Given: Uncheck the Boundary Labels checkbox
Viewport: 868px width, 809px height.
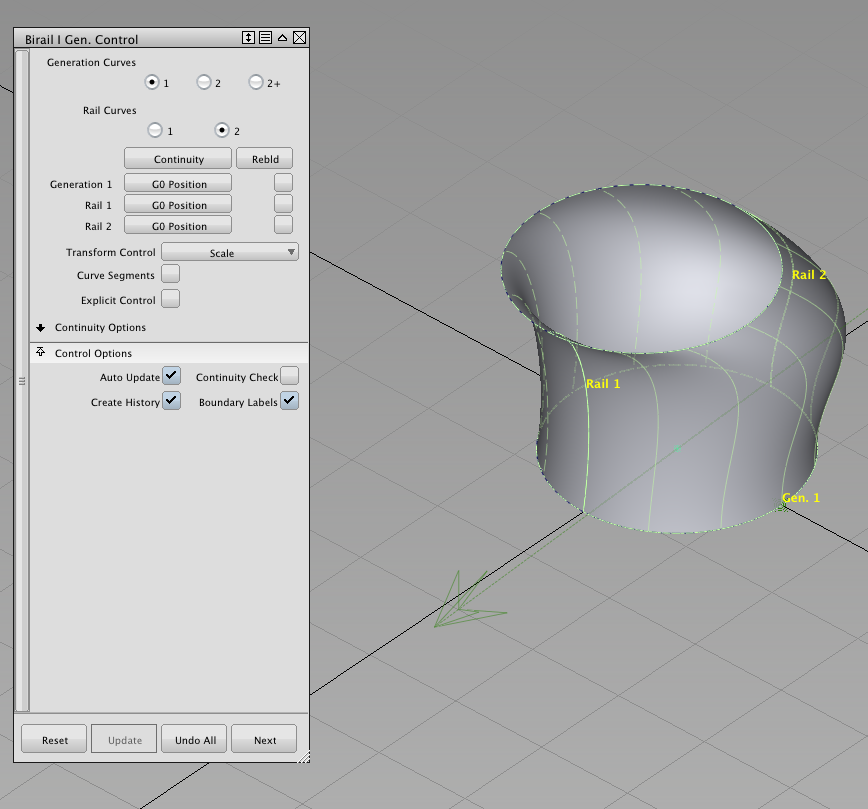Looking at the screenshot, I should [x=289, y=401].
